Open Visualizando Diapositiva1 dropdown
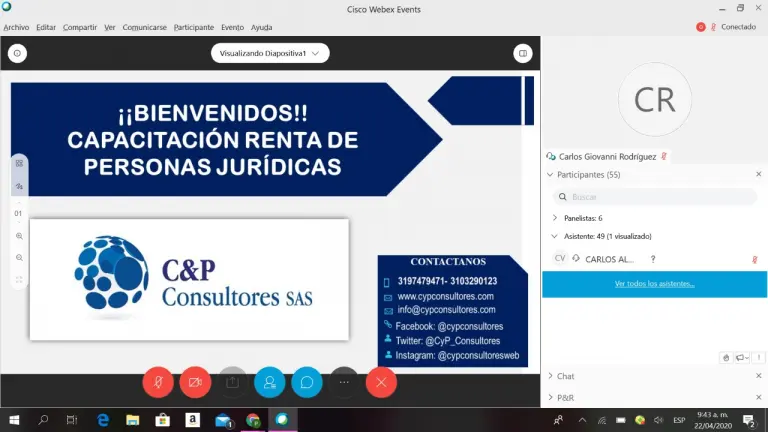Image resolution: width=768 pixels, height=432 pixels. (270, 53)
